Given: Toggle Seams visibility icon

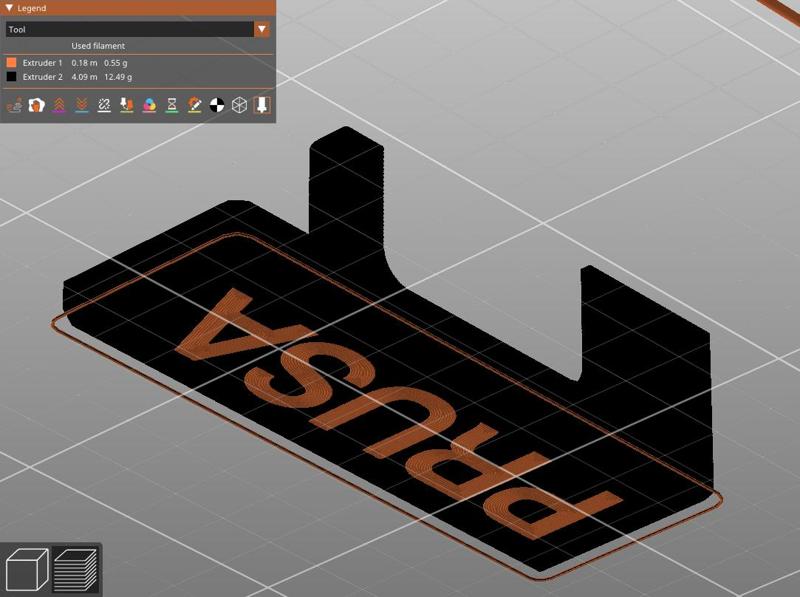Looking at the screenshot, I should tap(104, 105).
